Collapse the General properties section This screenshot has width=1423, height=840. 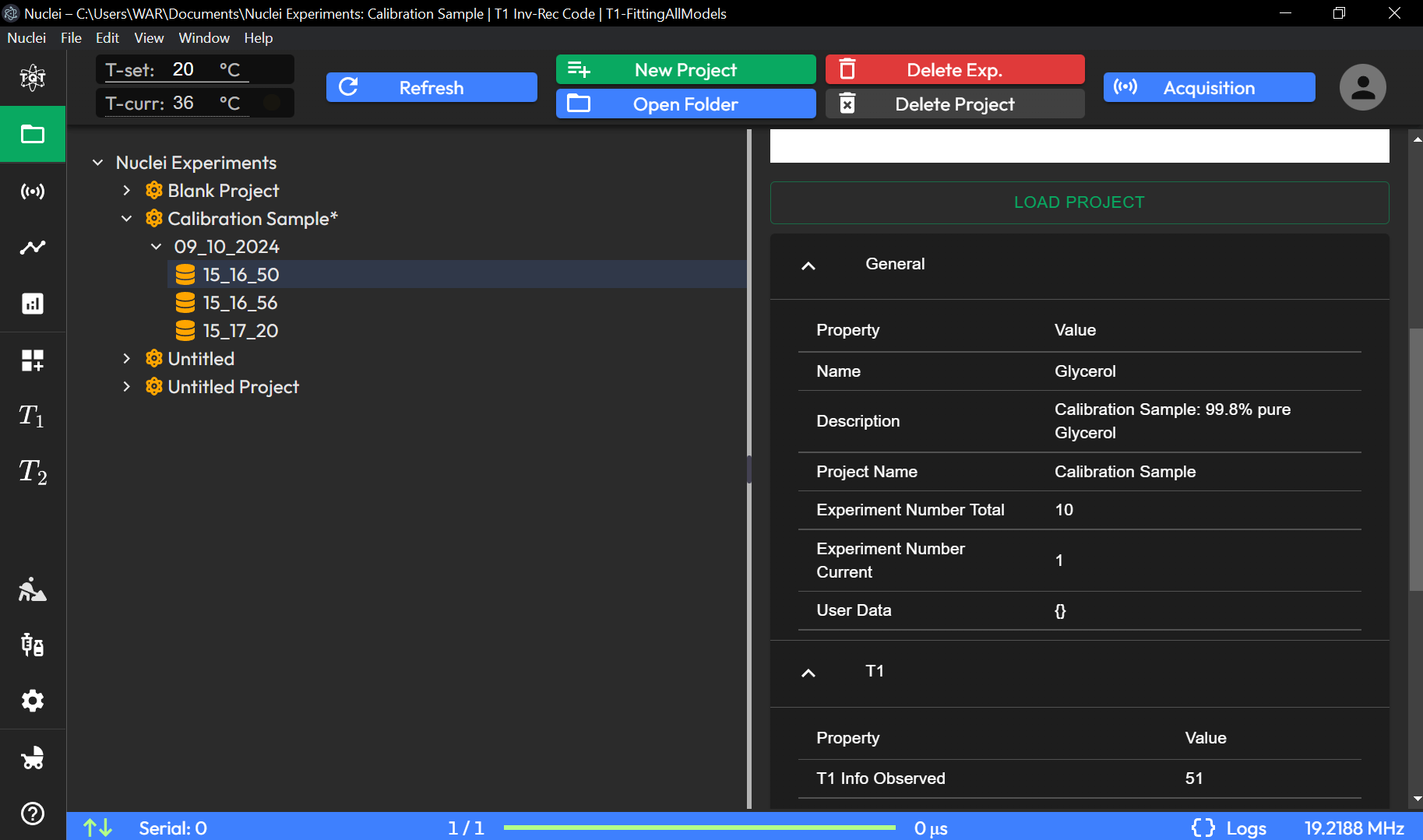coord(808,265)
